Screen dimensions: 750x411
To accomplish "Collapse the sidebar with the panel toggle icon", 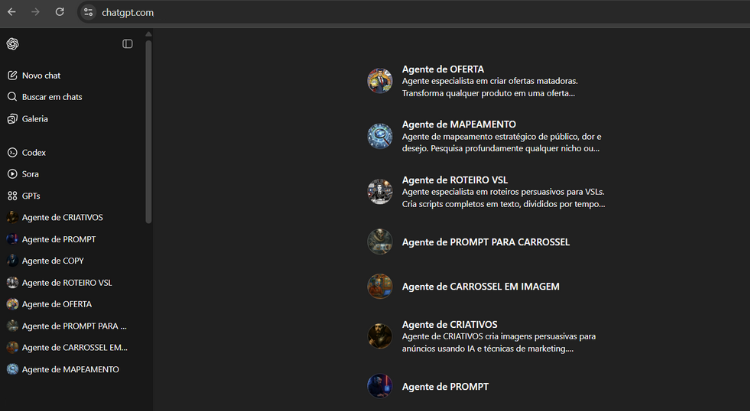I will pos(127,44).
